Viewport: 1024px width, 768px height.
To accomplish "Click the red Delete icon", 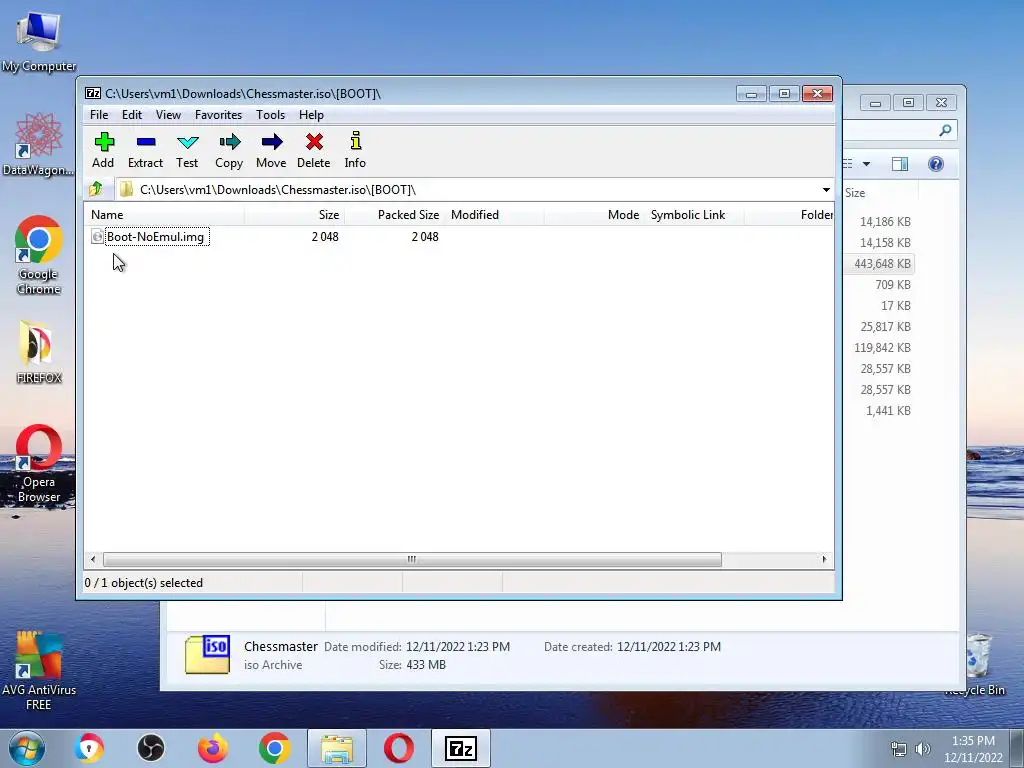I will coord(314,142).
